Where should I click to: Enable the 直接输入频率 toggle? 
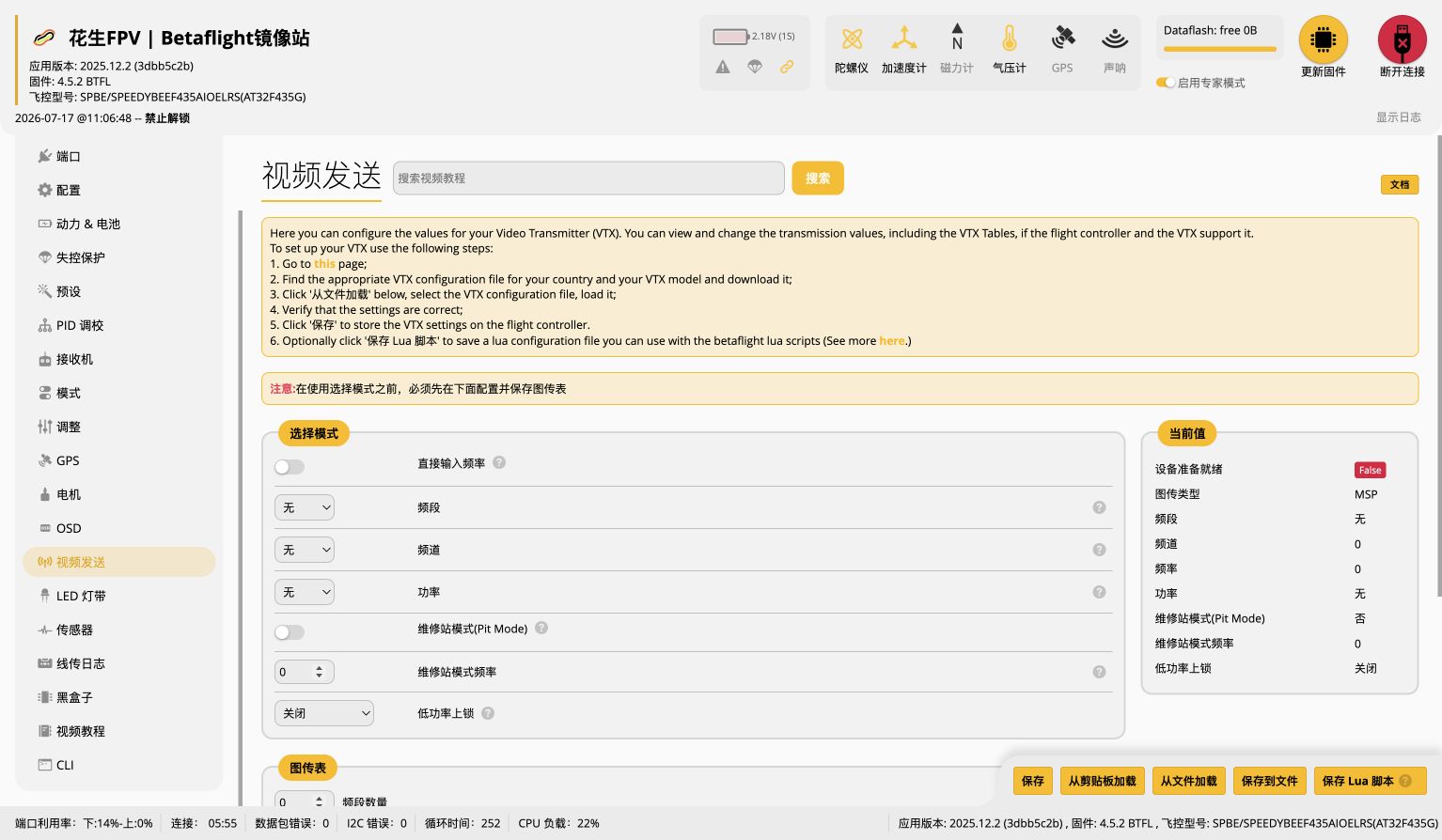290,467
